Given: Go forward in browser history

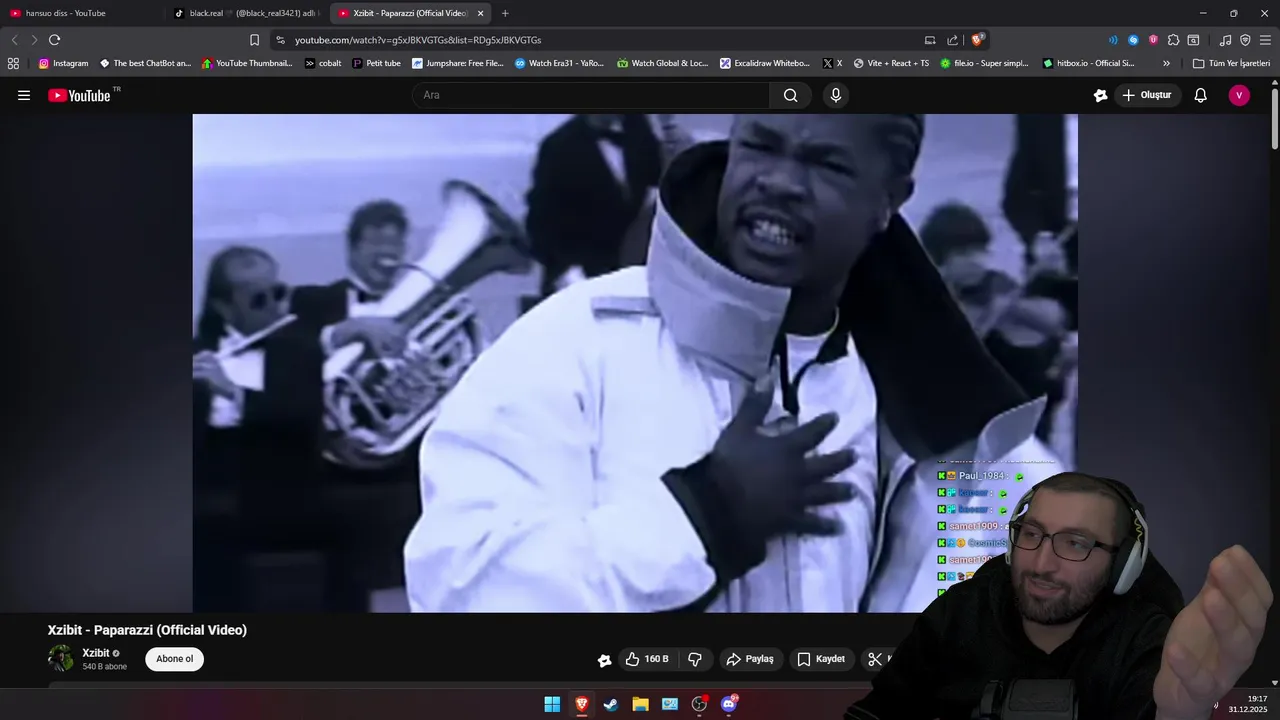Looking at the screenshot, I should pos(34,40).
